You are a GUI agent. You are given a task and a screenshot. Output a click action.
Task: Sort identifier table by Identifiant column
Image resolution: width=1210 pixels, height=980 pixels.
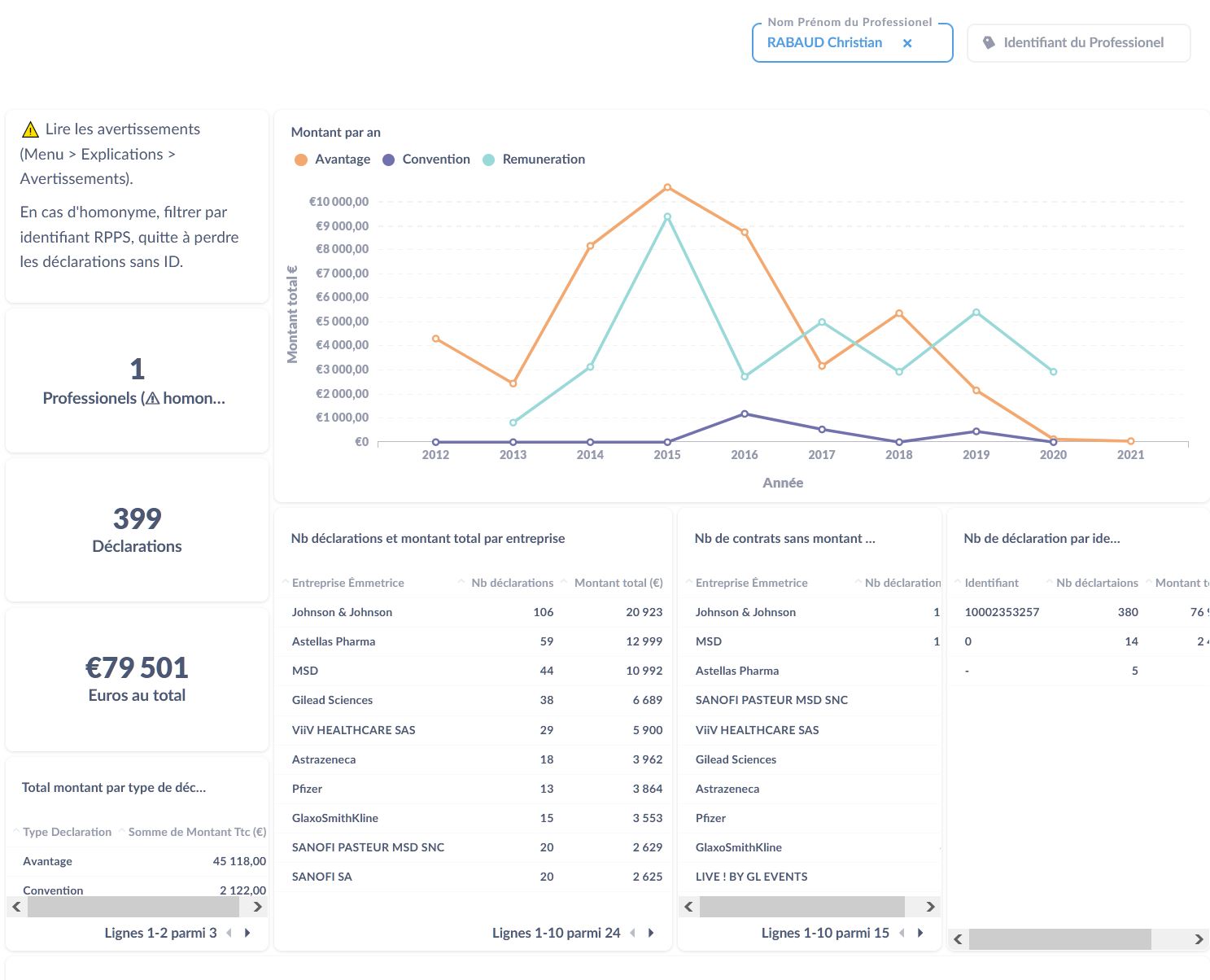[991, 583]
